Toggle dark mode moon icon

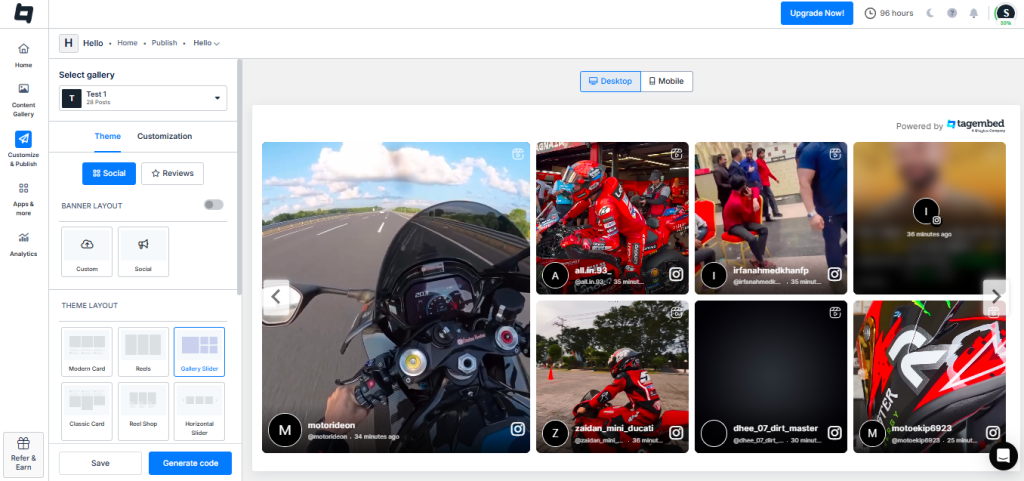[929, 13]
